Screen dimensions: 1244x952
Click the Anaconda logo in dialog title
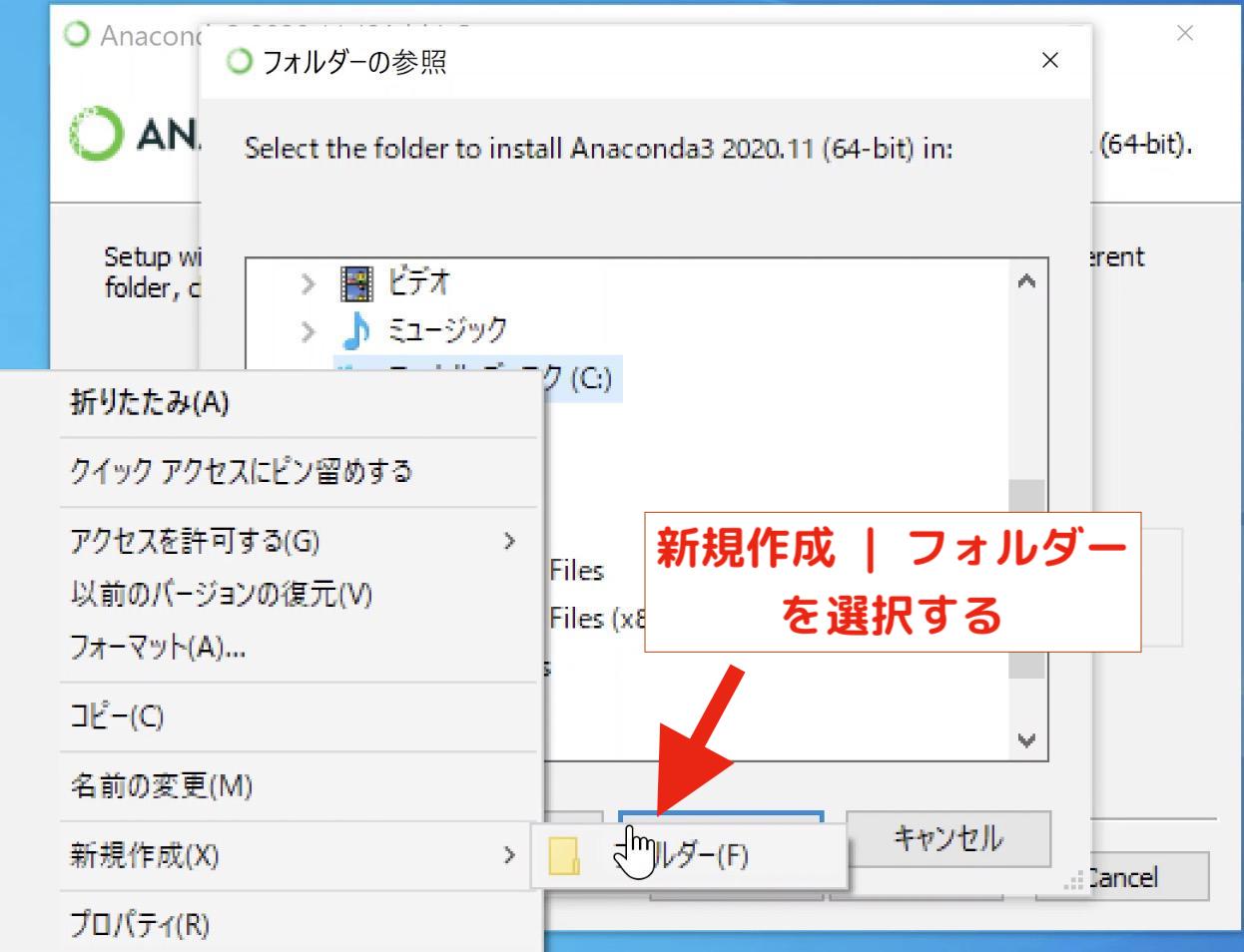point(240,62)
